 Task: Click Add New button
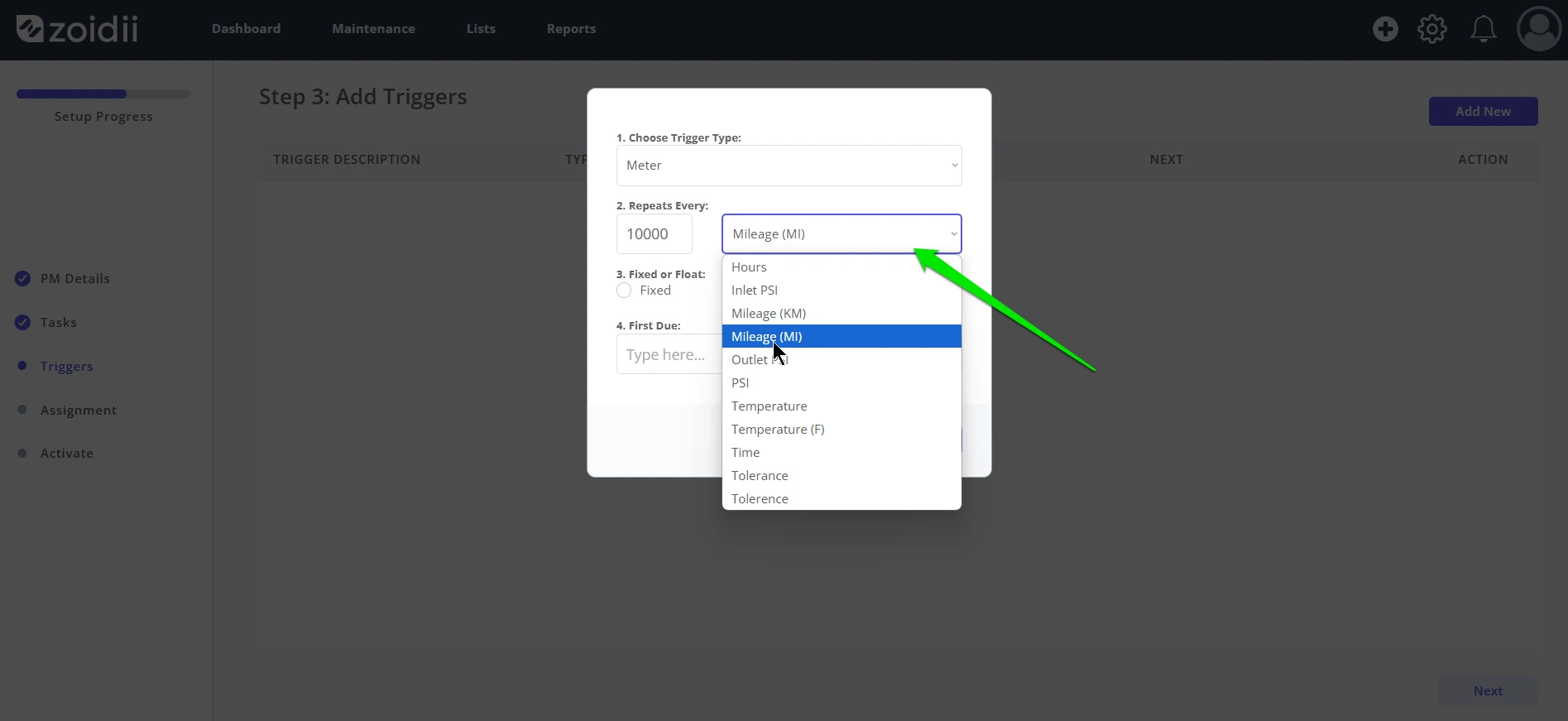point(1483,112)
